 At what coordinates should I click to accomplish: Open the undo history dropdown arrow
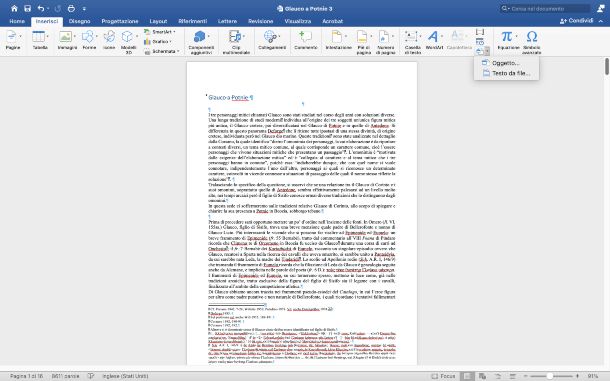pyautogui.click(x=48, y=9)
